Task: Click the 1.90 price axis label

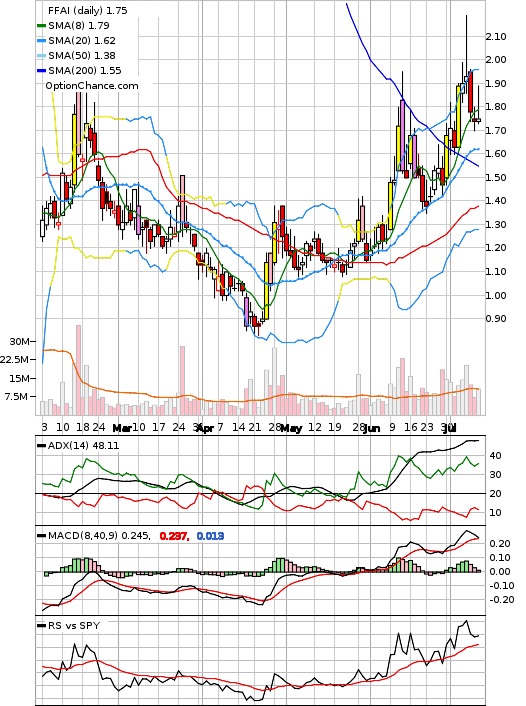Action: (x=495, y=83)
